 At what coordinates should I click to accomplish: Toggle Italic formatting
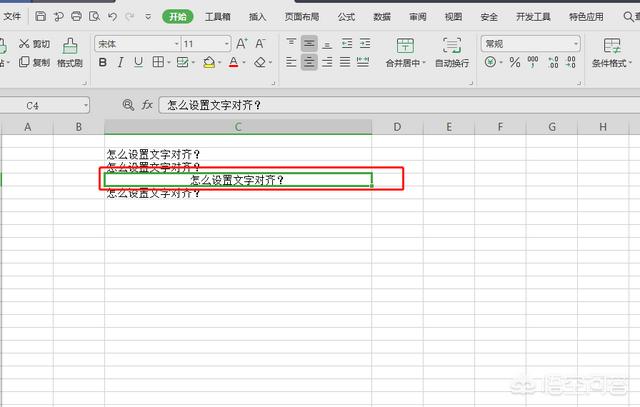120,62
